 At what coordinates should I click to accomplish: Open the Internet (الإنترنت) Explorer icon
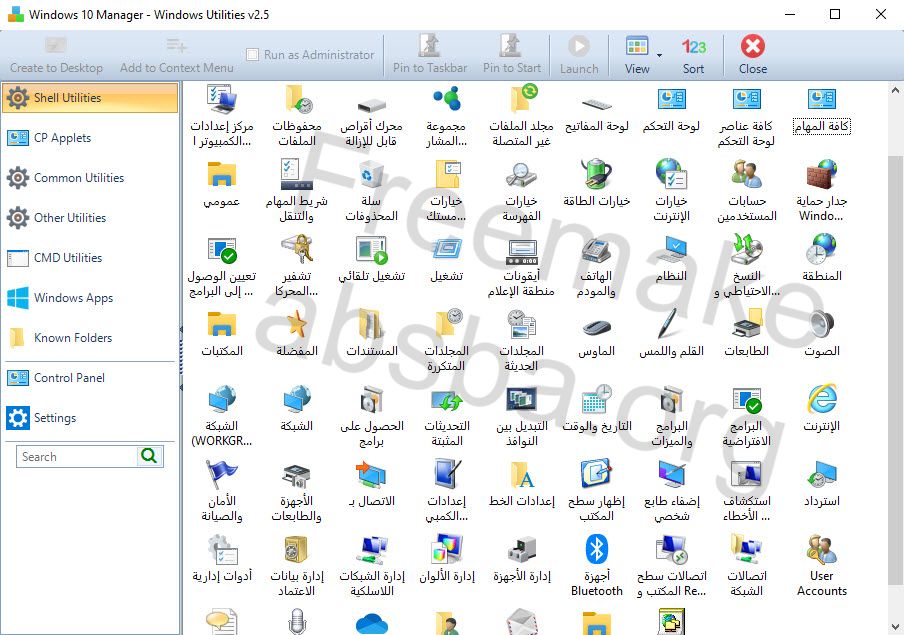[822, 399]
